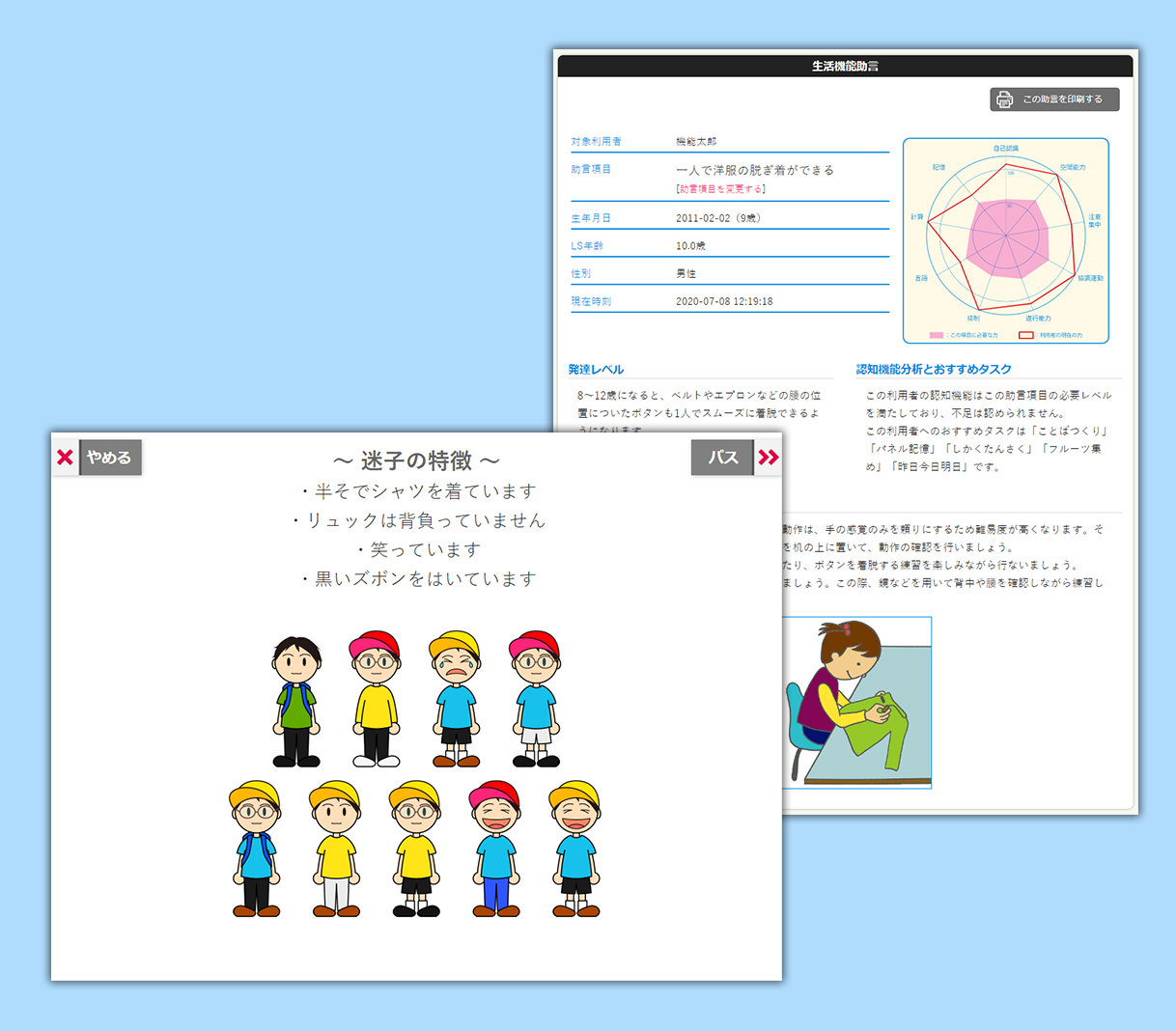The height and width of the screenshot is (1031, 1176).
Task: Click yellow-cap boy with glasses and blue backpack
Action: 256,849
